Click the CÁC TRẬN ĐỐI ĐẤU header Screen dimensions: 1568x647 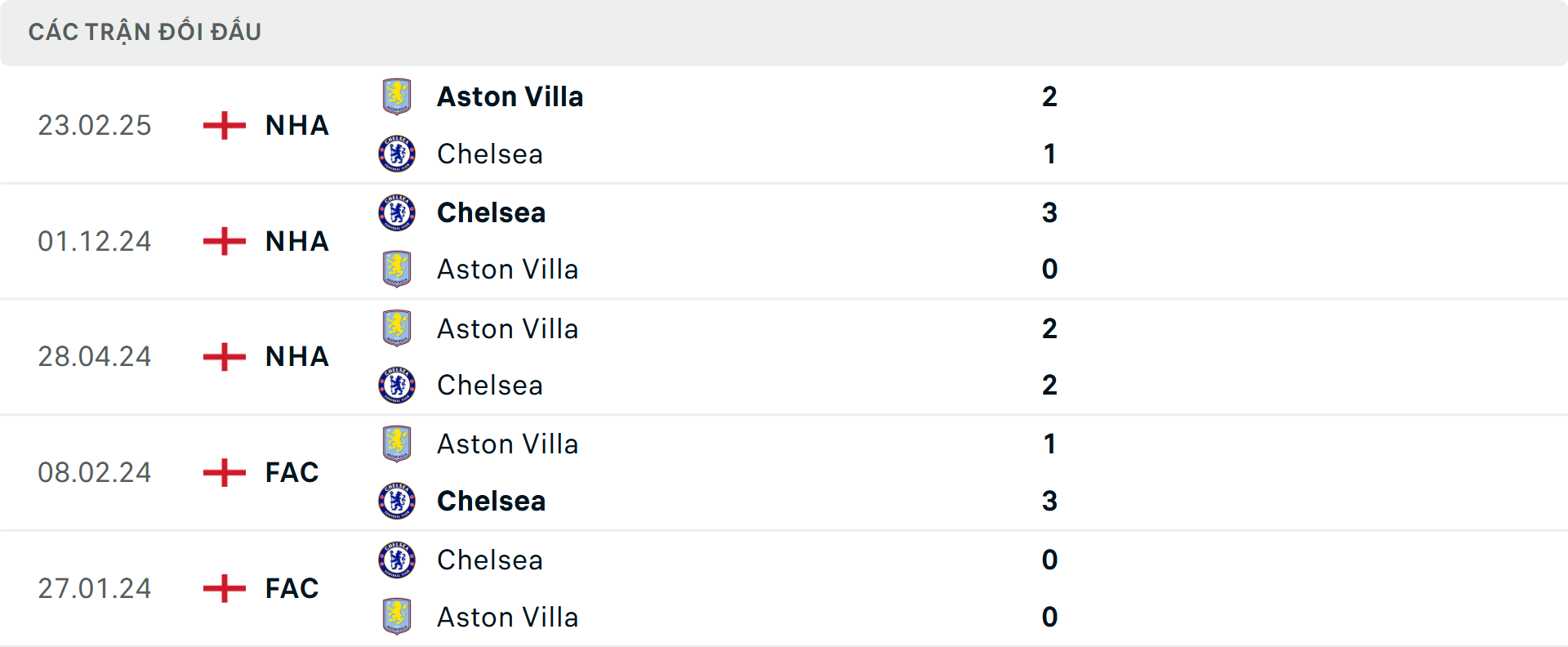145,31
